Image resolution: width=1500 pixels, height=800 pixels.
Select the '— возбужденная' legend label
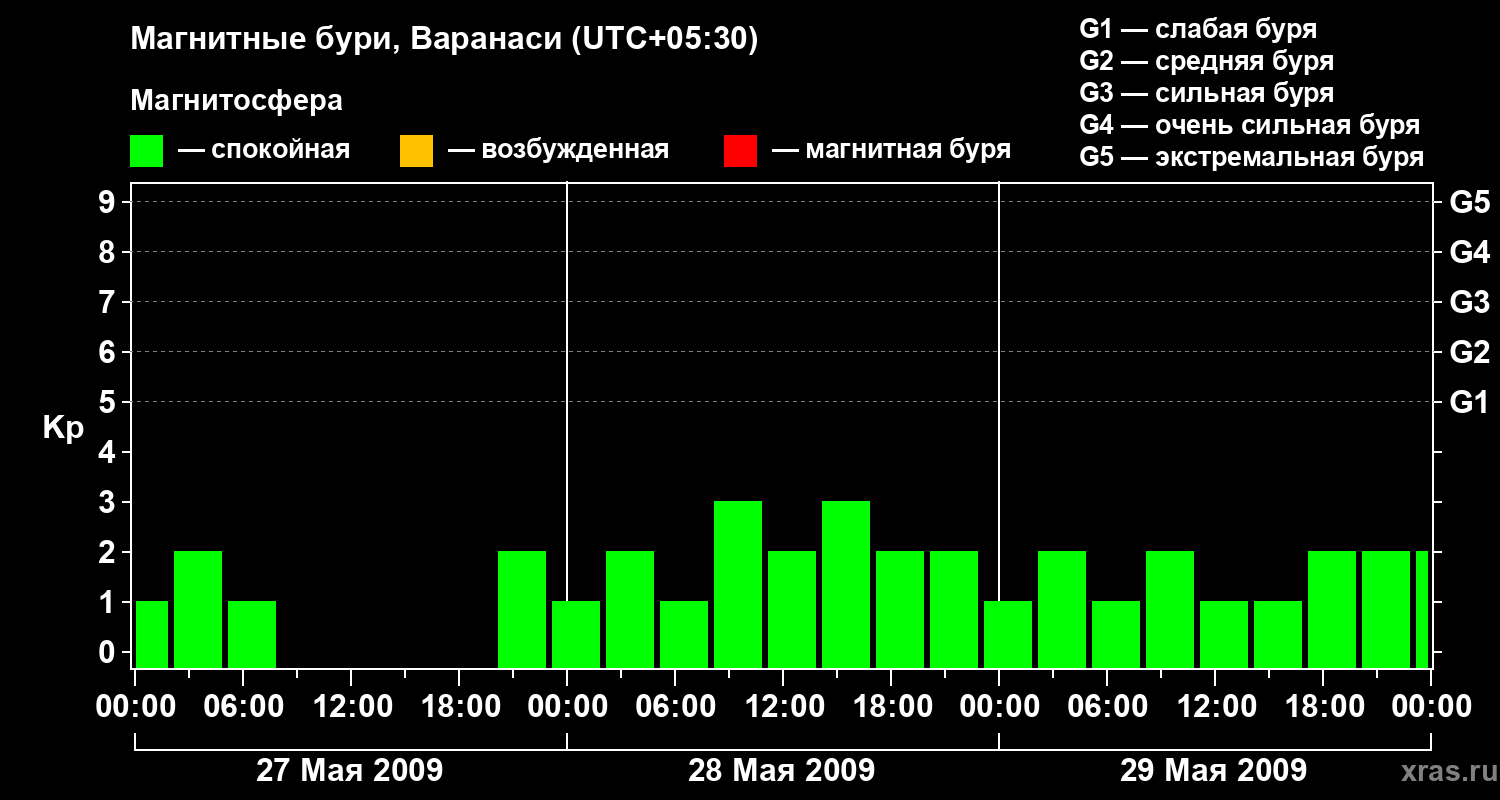558,150
